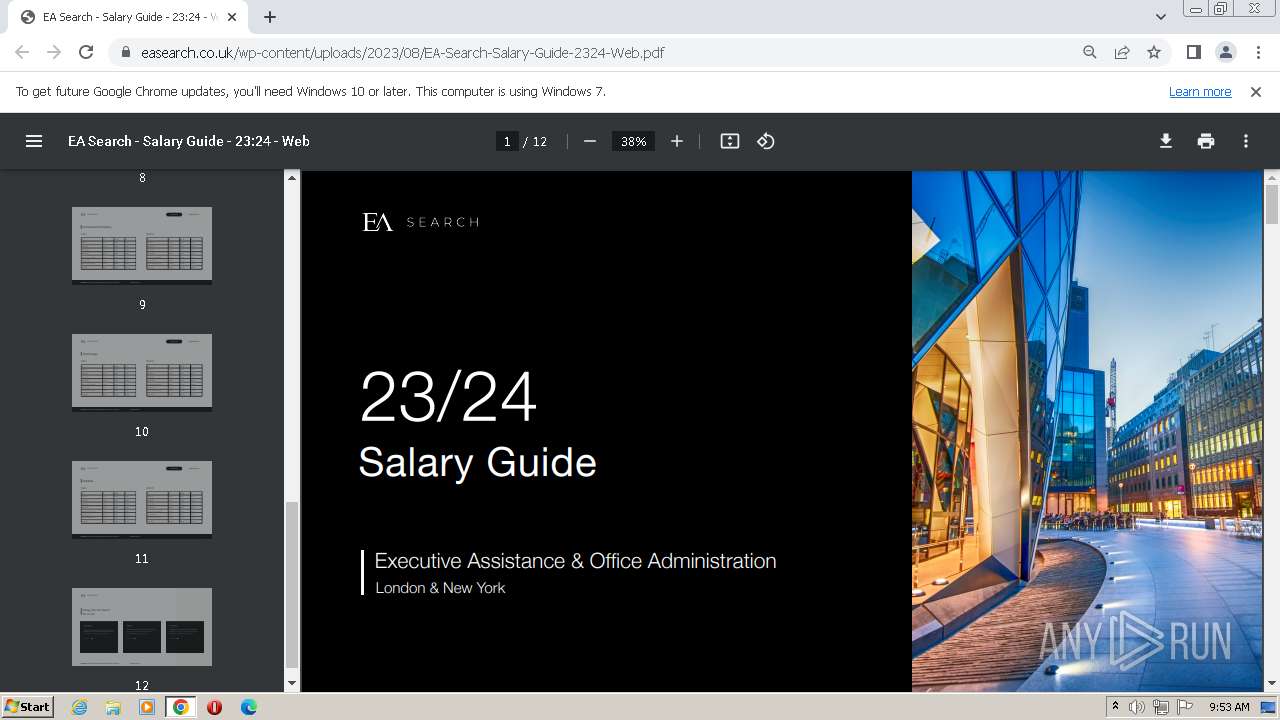1280x720 pixels.
Task: Open File Explorer from the taskbar
Action: click(x=113, y=707)
